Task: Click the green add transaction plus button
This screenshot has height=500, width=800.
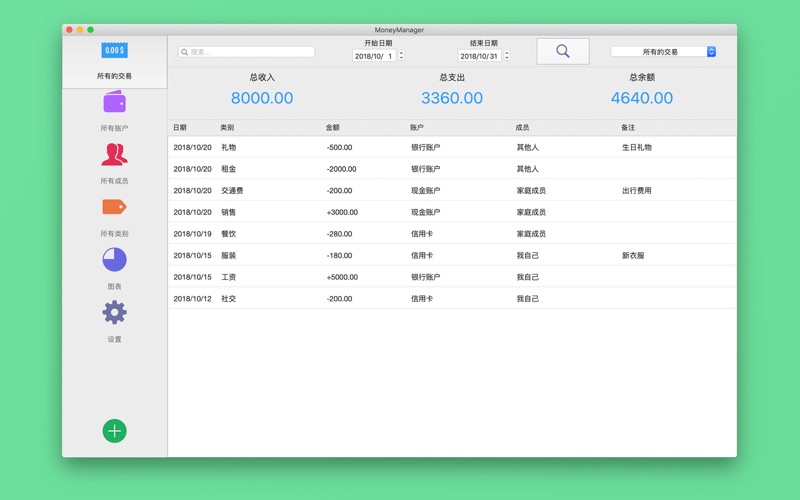Action: [114, 431]
